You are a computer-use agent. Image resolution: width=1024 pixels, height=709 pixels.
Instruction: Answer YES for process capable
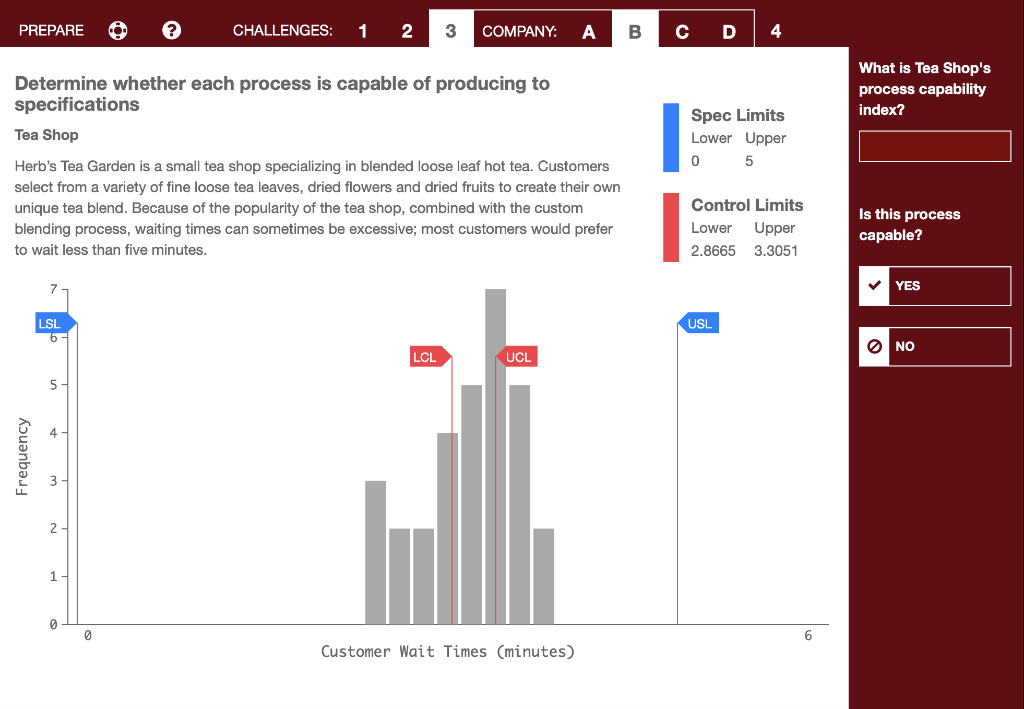[x=935, y=285]
